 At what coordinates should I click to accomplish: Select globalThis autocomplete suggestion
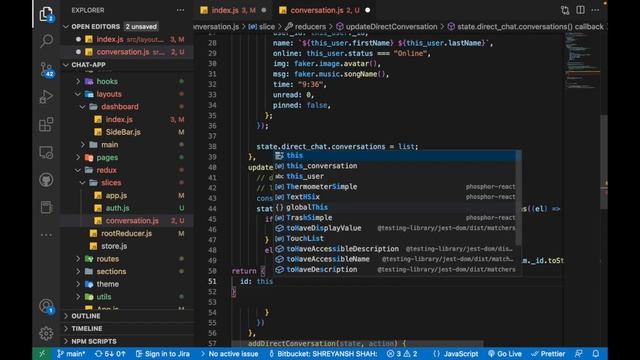click(x=395, y=207)
